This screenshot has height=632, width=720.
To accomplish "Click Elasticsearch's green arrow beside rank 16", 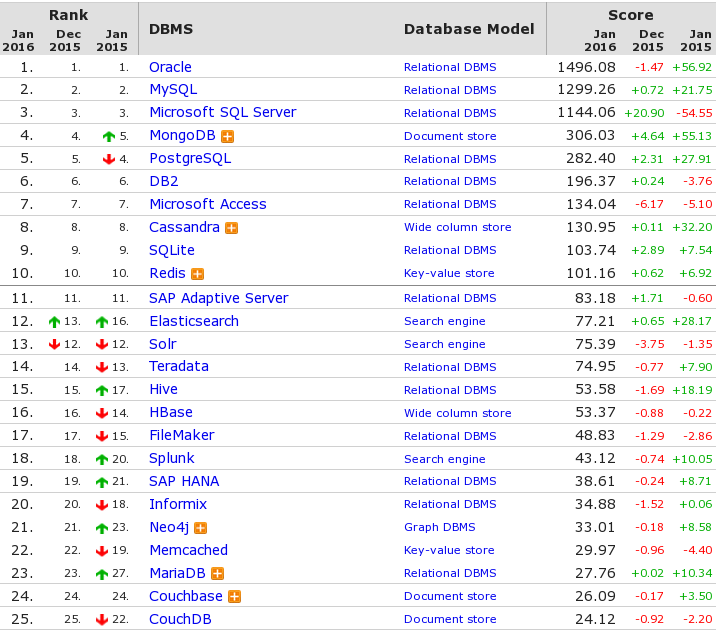I will click(x=102, y=322).
